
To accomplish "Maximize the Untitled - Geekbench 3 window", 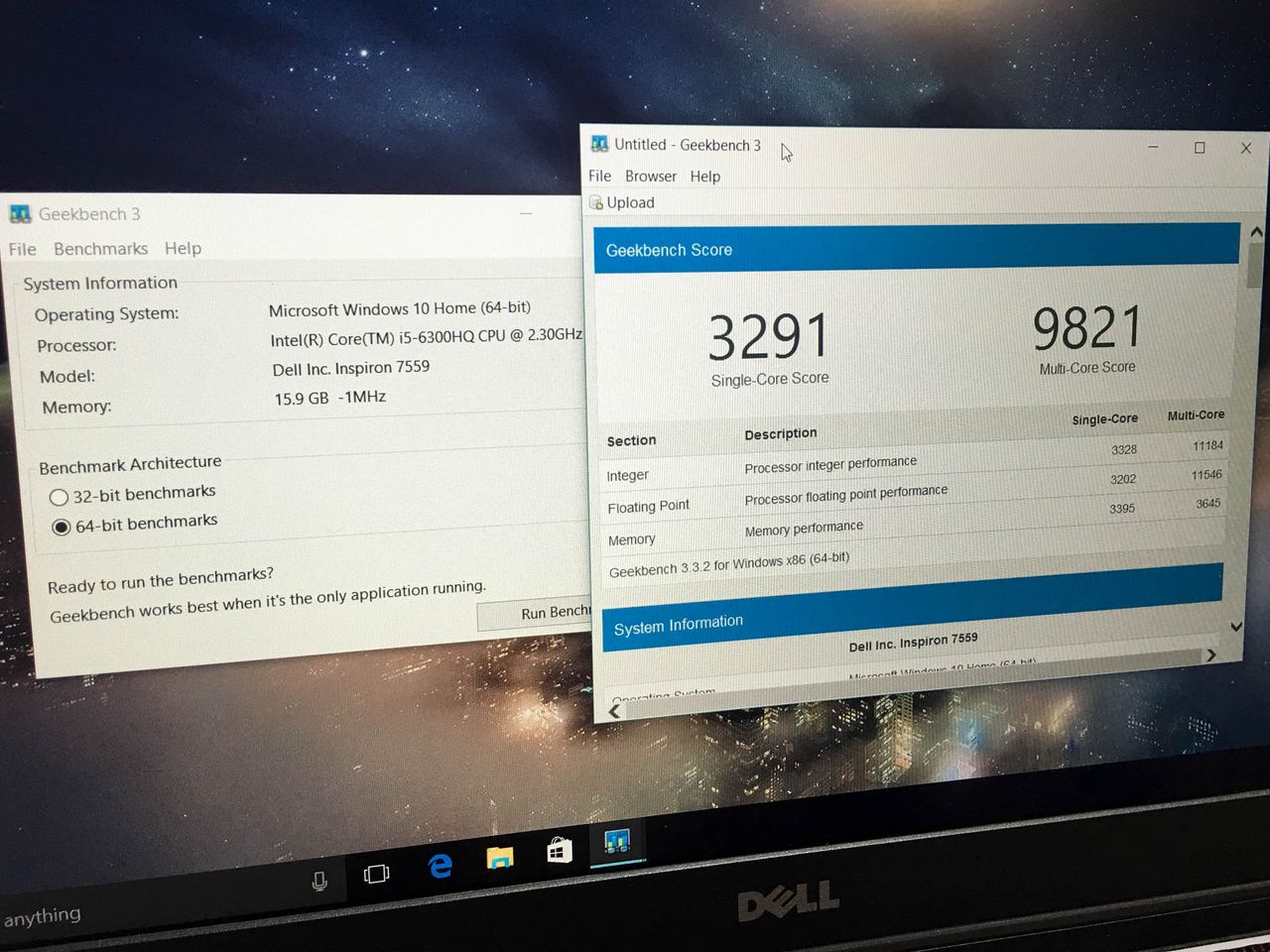I will (1200, 148).
